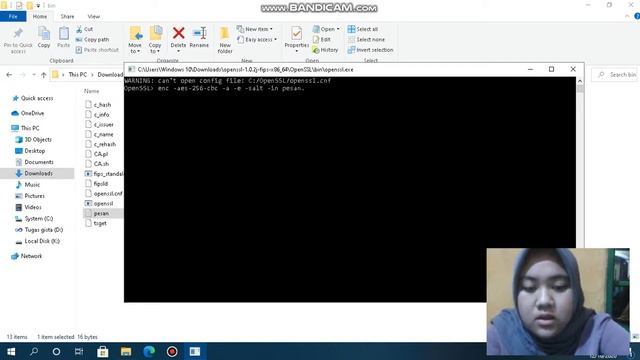
Task: Open Local Disk (K:) drive
Action: click(x=38, y=241)
